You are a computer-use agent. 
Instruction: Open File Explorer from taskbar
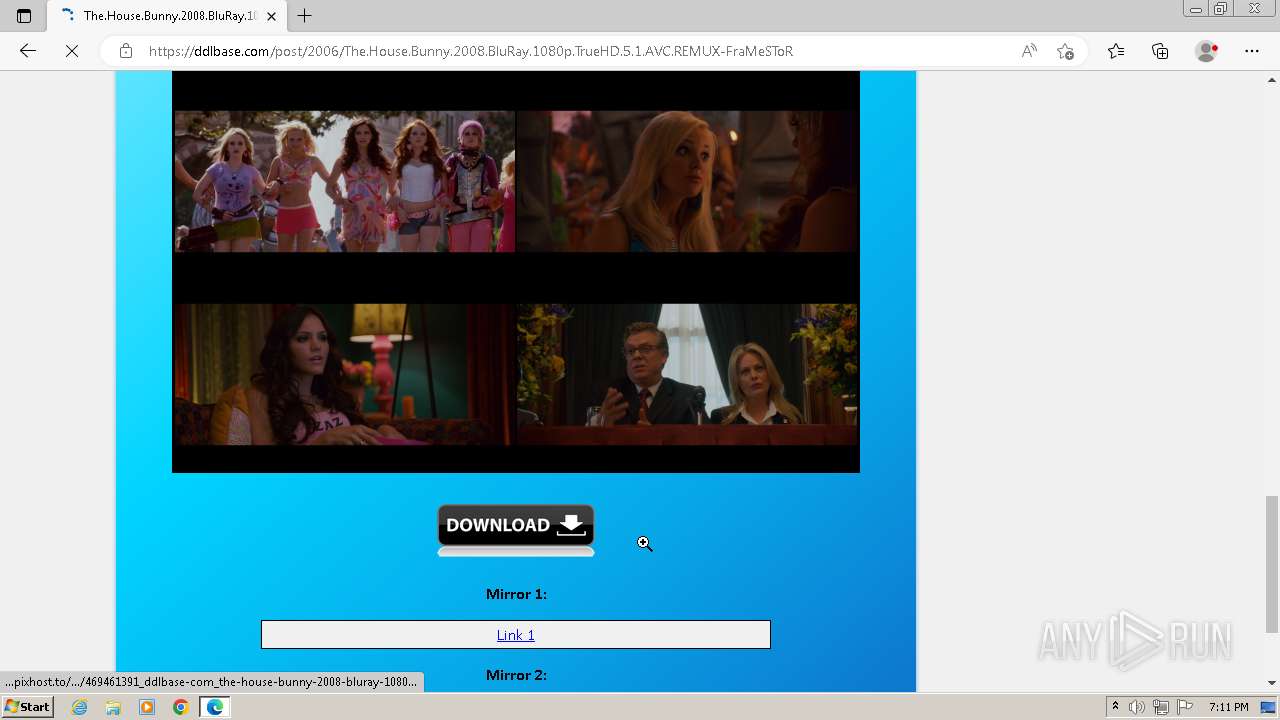click(x=113, y=707)
